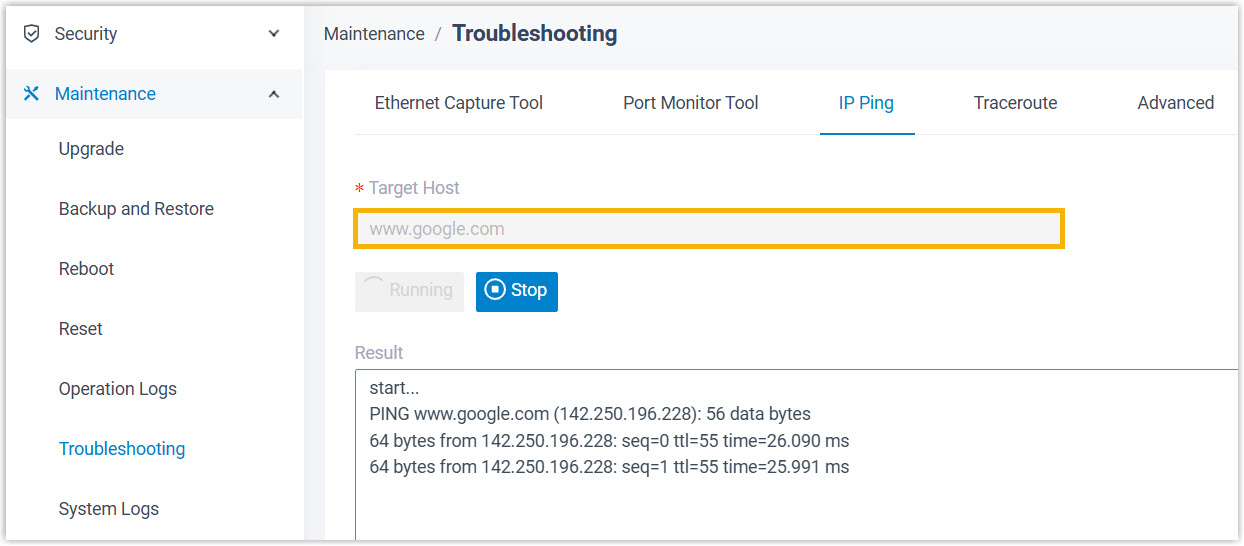Navigate to Backup and Restore
The width and height of the screenshot is (1244, 546).
(x=136, y=209)
